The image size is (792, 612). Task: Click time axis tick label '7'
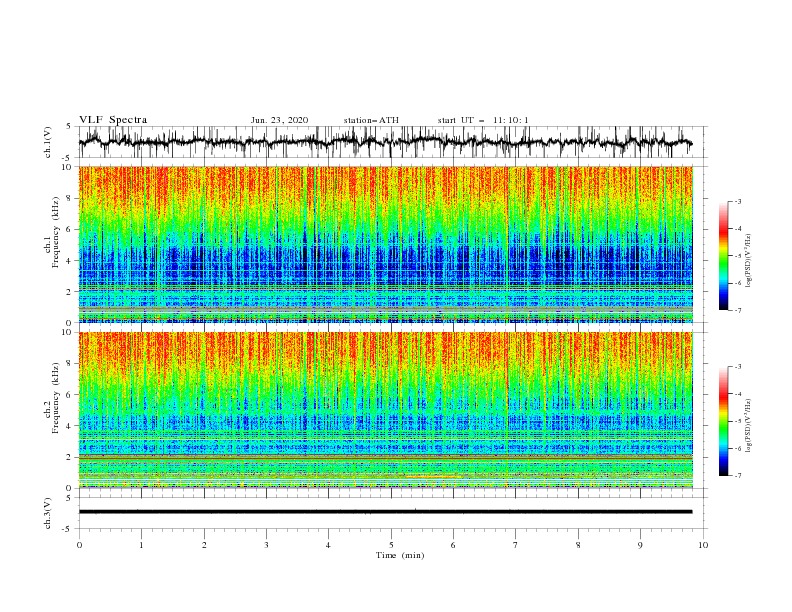516,545
